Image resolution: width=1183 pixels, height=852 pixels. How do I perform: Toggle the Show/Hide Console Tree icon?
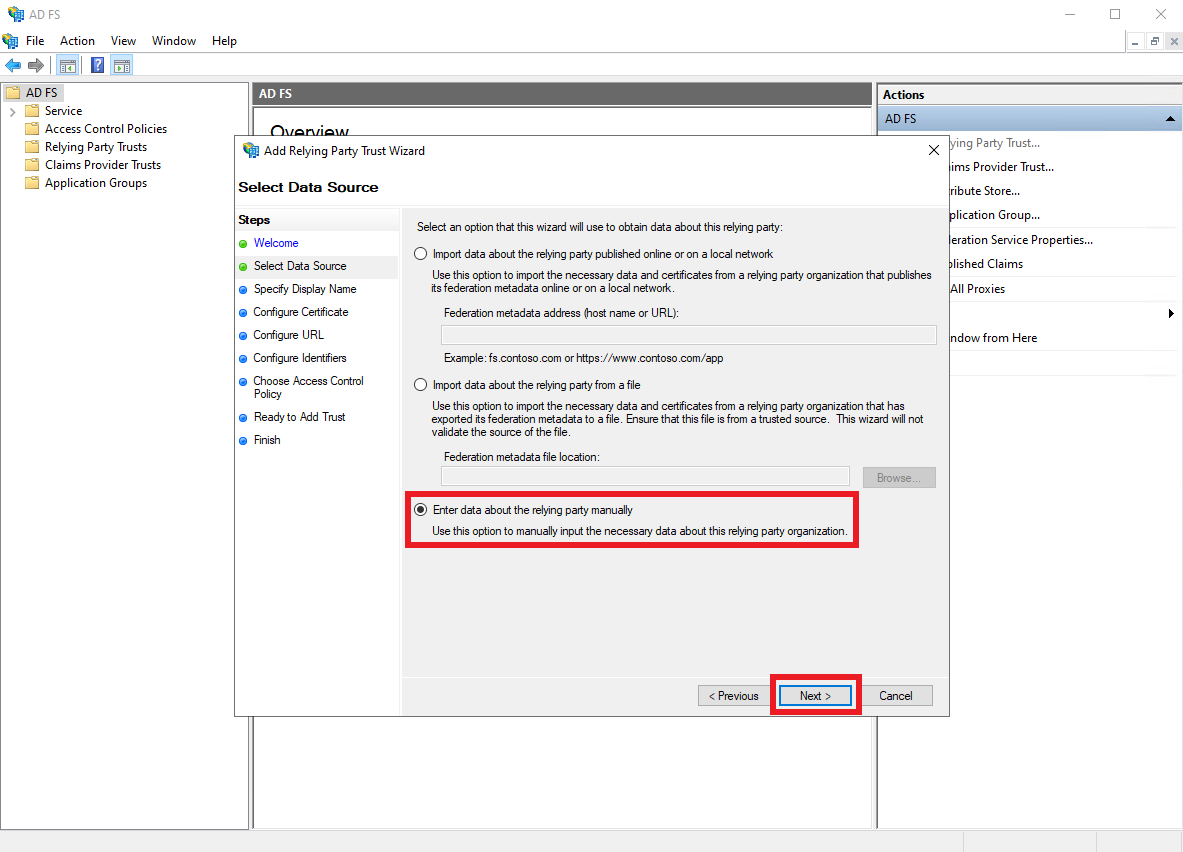click(x=68, y=66)
